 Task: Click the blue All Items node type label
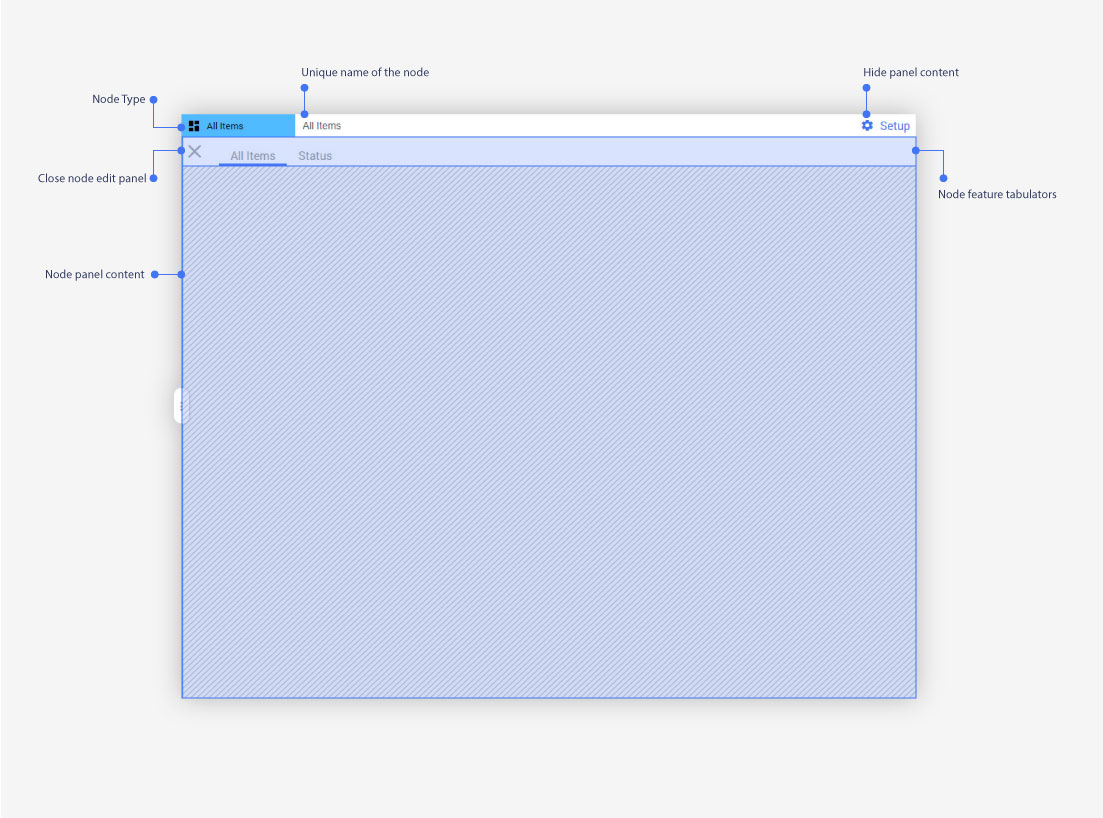coord(238,126)
